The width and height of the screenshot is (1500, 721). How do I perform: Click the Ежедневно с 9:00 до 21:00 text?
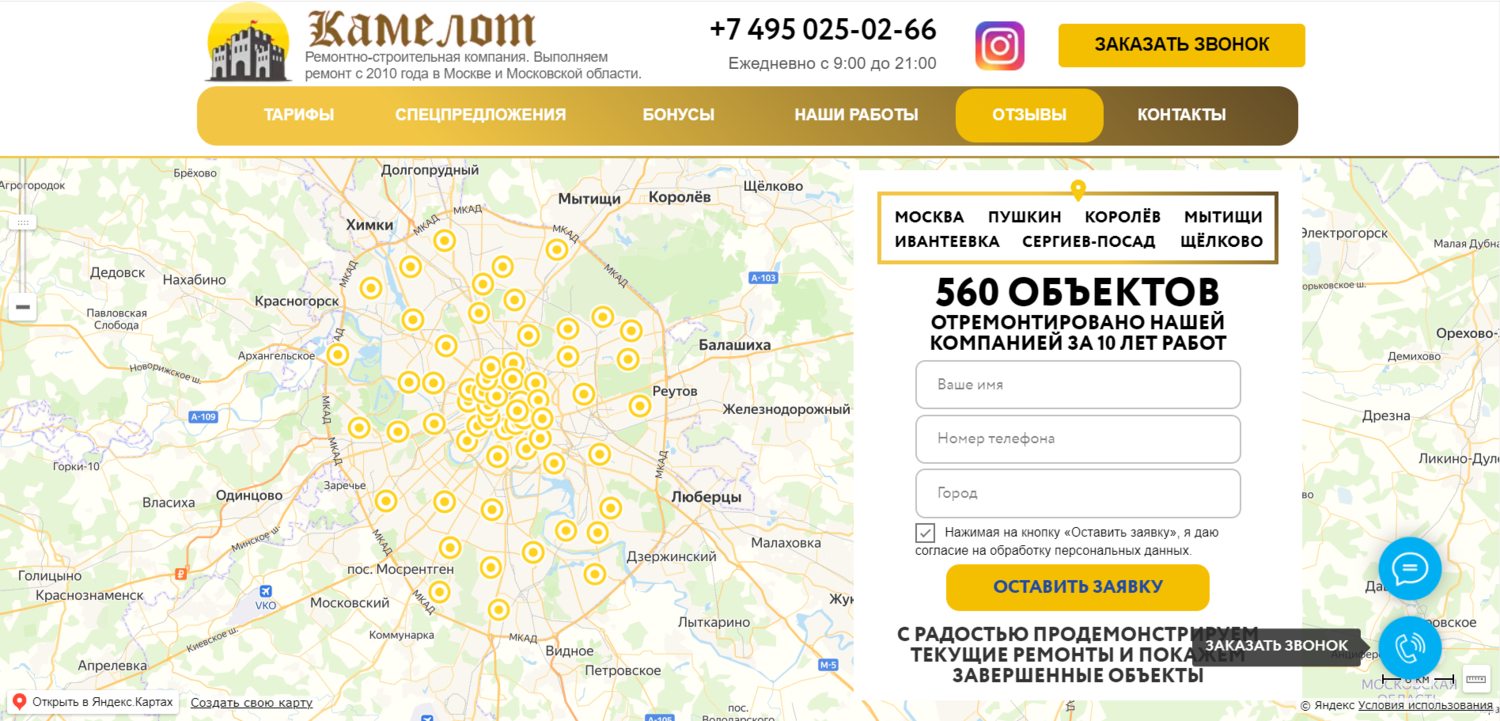click(832, 64)
